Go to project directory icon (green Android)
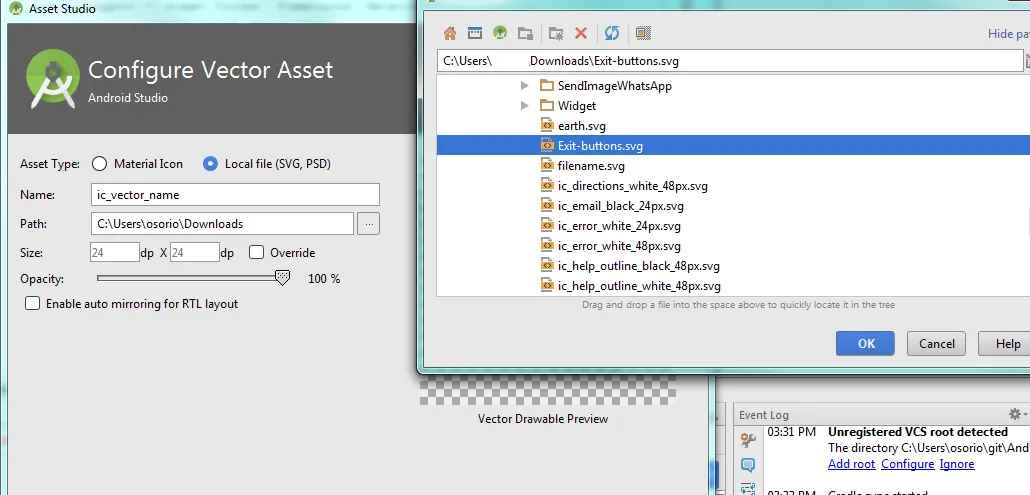 coord(500,33)
